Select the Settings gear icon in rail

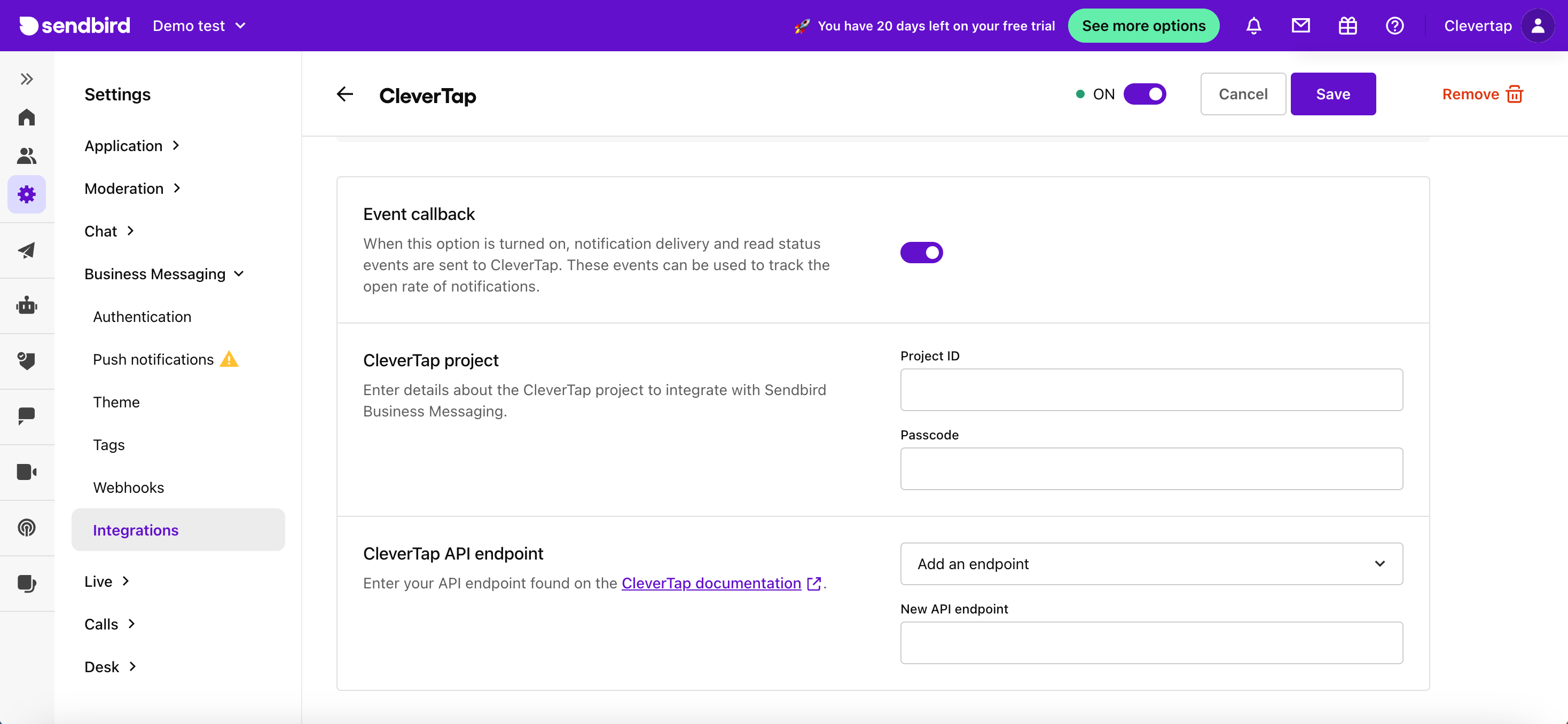[x=26, y=195]
